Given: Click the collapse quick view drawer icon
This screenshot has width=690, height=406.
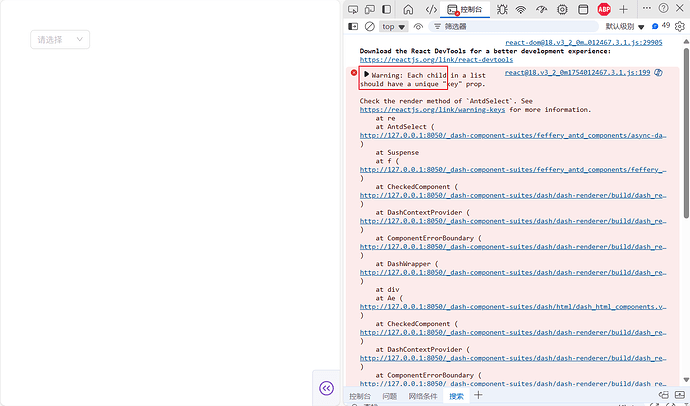Looking at the screenshot, I should [x=680, y=395].
